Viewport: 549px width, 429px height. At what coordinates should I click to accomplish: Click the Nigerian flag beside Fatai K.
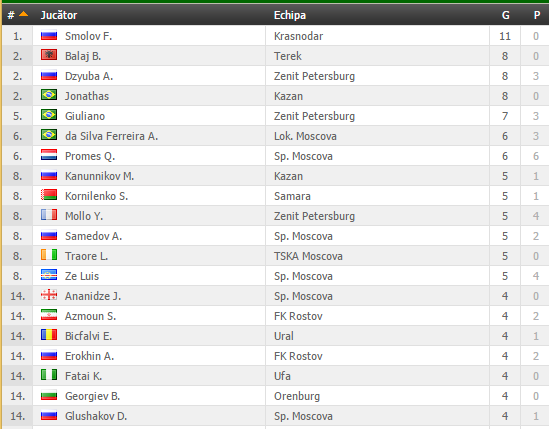tap(49, 375)
